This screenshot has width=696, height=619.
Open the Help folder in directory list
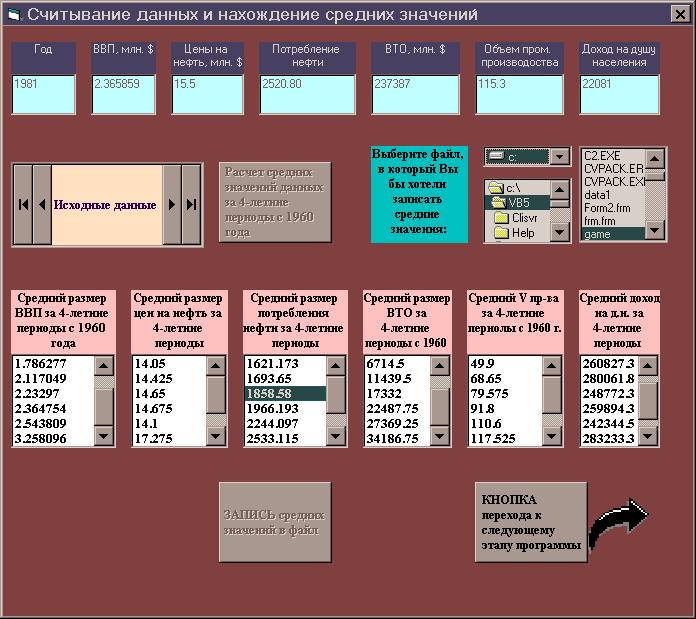[522, 233]
